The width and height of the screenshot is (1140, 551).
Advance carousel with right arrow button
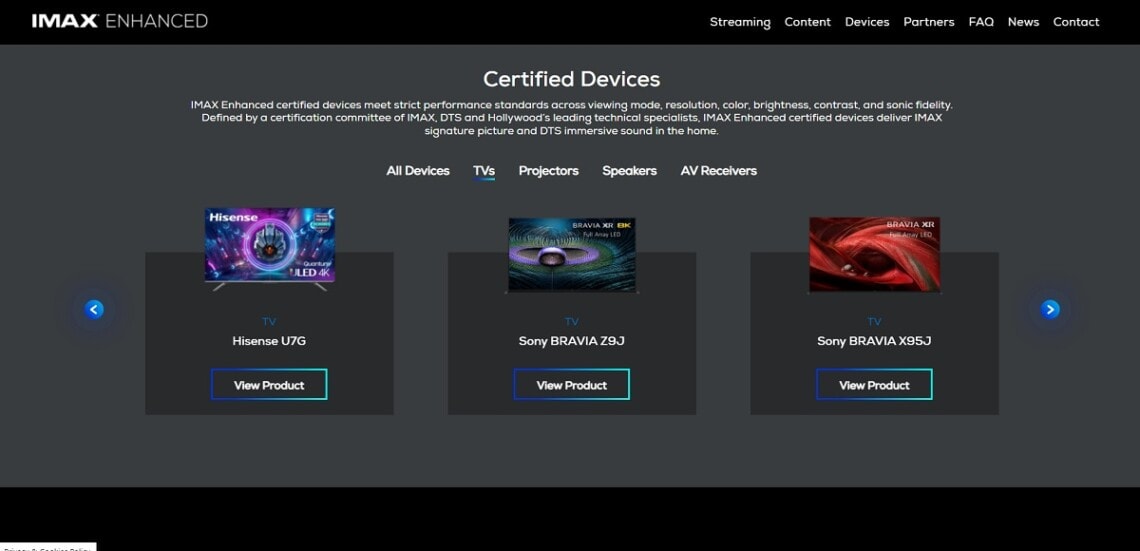[1049, 310]
